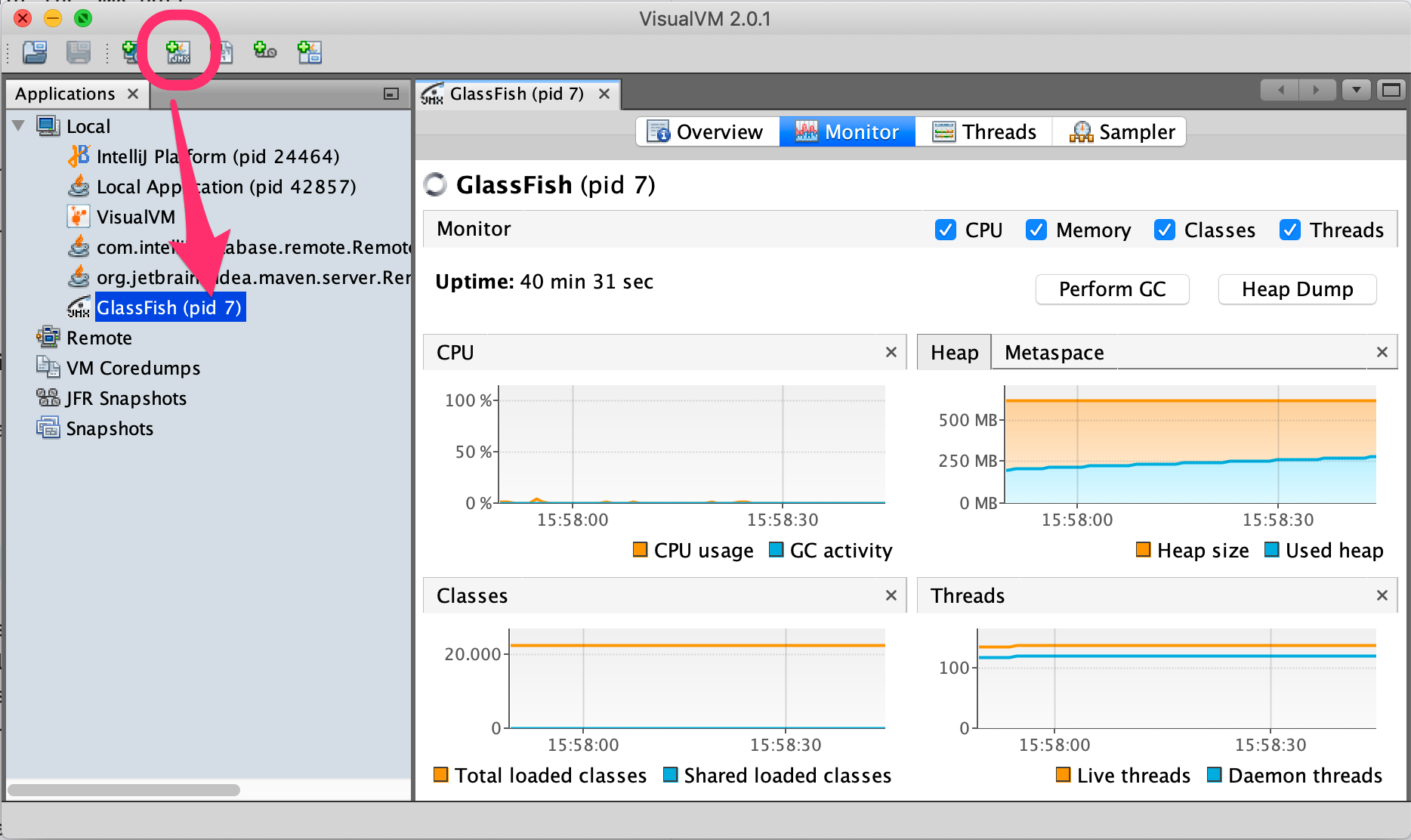Collapse the Local tree node
The width and height of the screenshot is (1411, 840).
[19, 125]
